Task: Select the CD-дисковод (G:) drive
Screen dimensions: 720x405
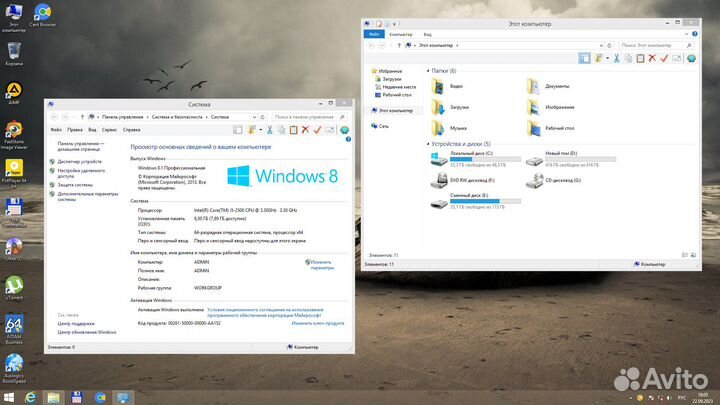Action: click(553, 180)
